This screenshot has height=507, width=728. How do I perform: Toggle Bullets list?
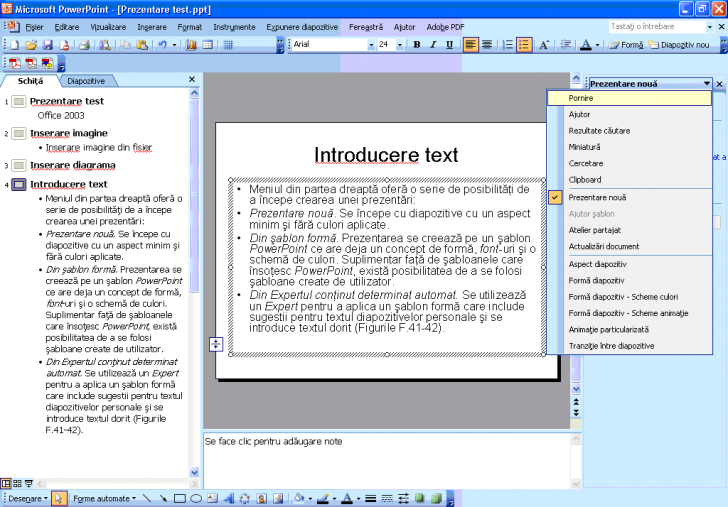point(524,45)
